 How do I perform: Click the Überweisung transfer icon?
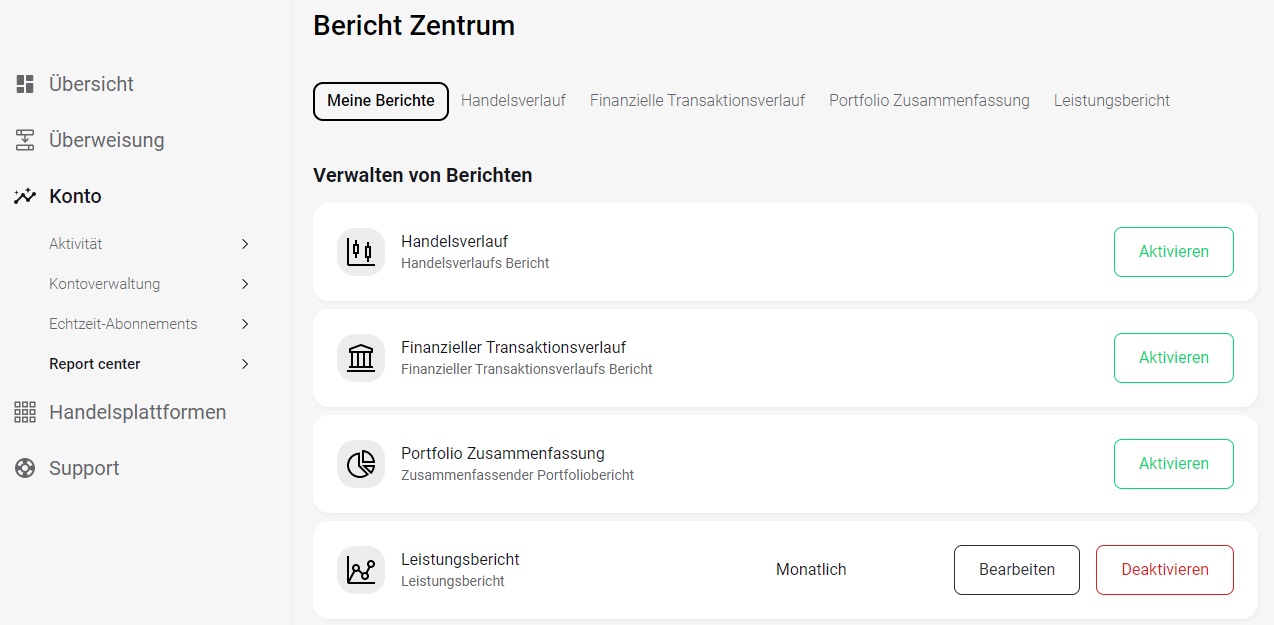tap(25, 140)
